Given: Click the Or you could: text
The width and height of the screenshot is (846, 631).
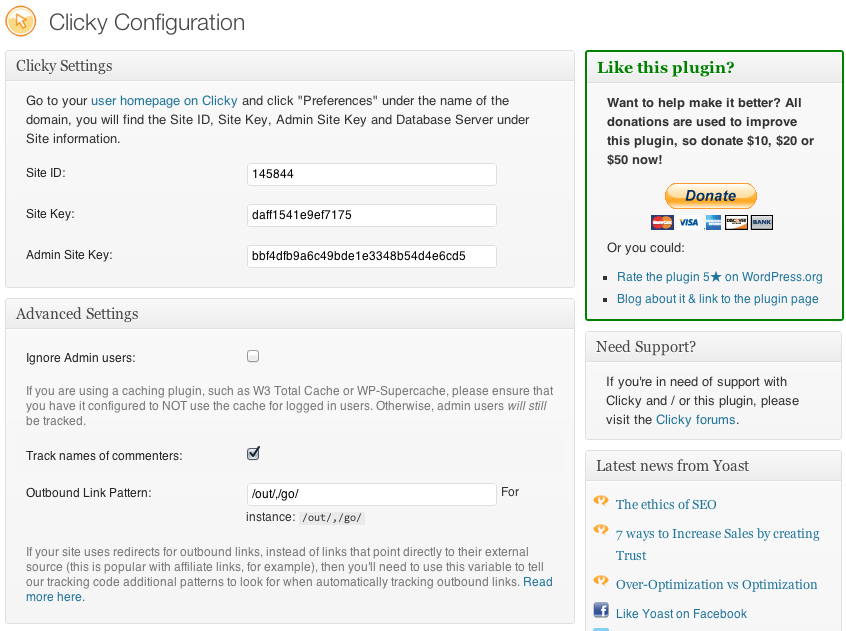Looking at the screenshot, I should coord(646,248).
